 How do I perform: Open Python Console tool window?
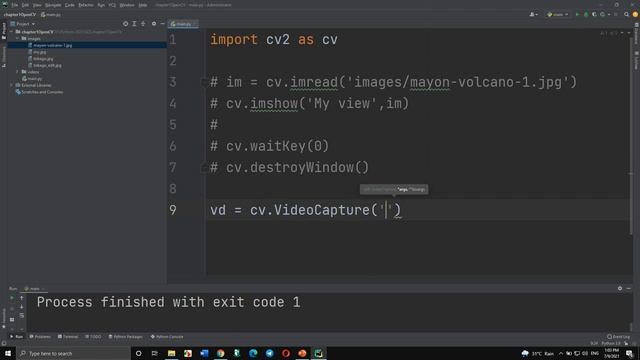click(x=167, y=337)
